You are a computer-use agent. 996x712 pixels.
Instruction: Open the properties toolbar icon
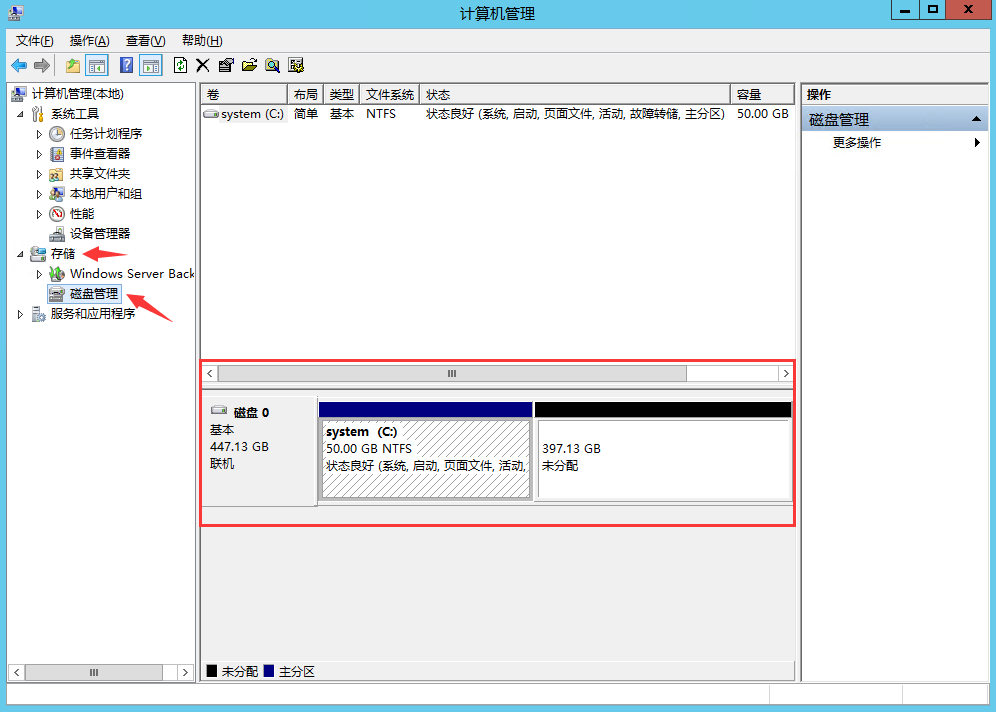coord(224,65)
